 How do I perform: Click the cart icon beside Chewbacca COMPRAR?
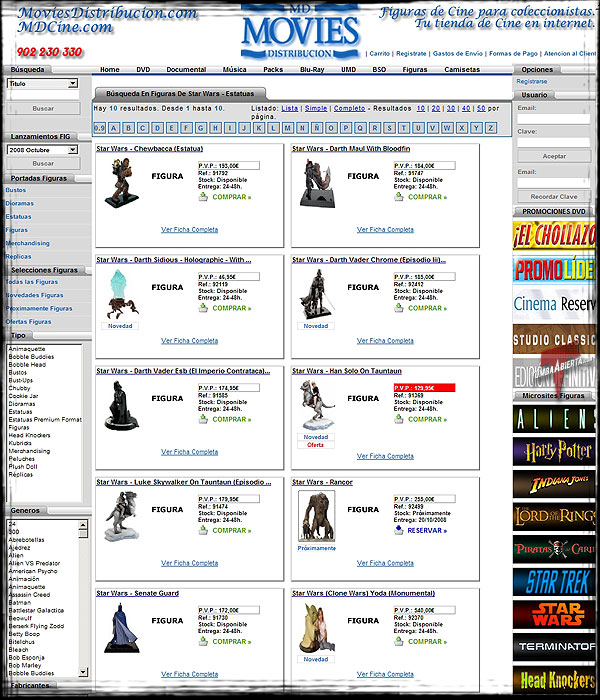tap(203, 197)
